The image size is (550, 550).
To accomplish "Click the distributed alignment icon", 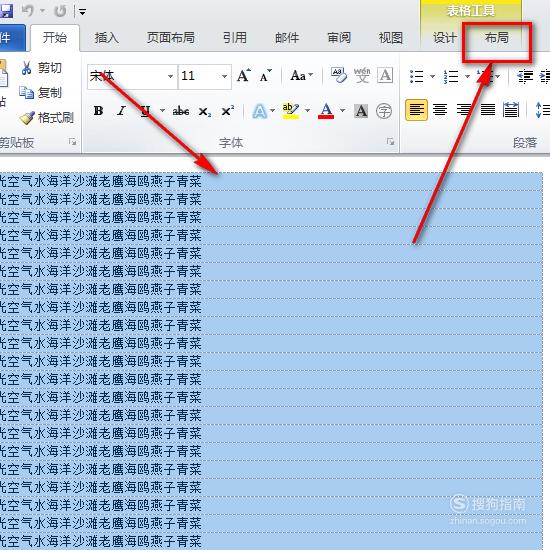I will point(511,110).
